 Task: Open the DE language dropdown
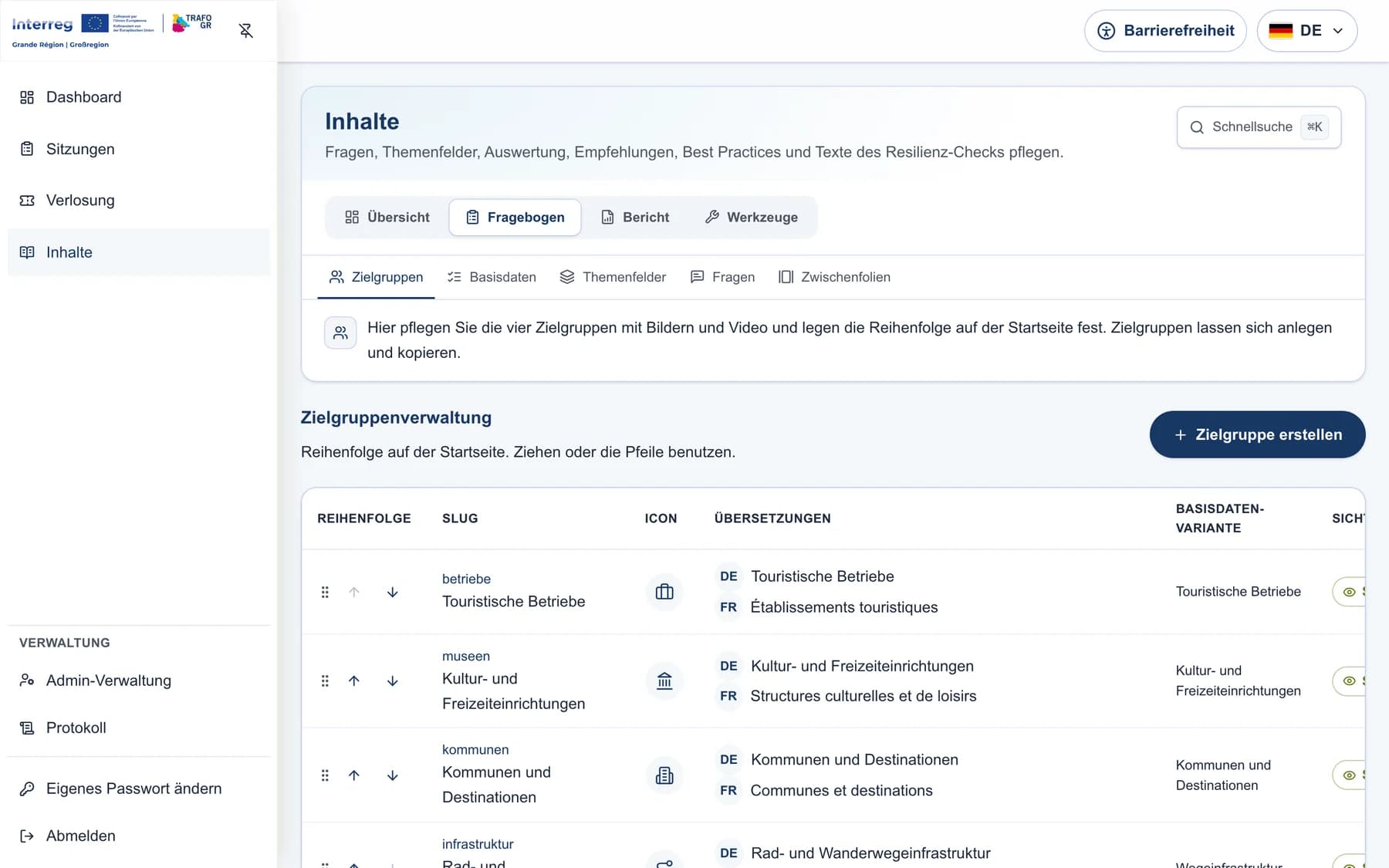tap(1306, 31)
